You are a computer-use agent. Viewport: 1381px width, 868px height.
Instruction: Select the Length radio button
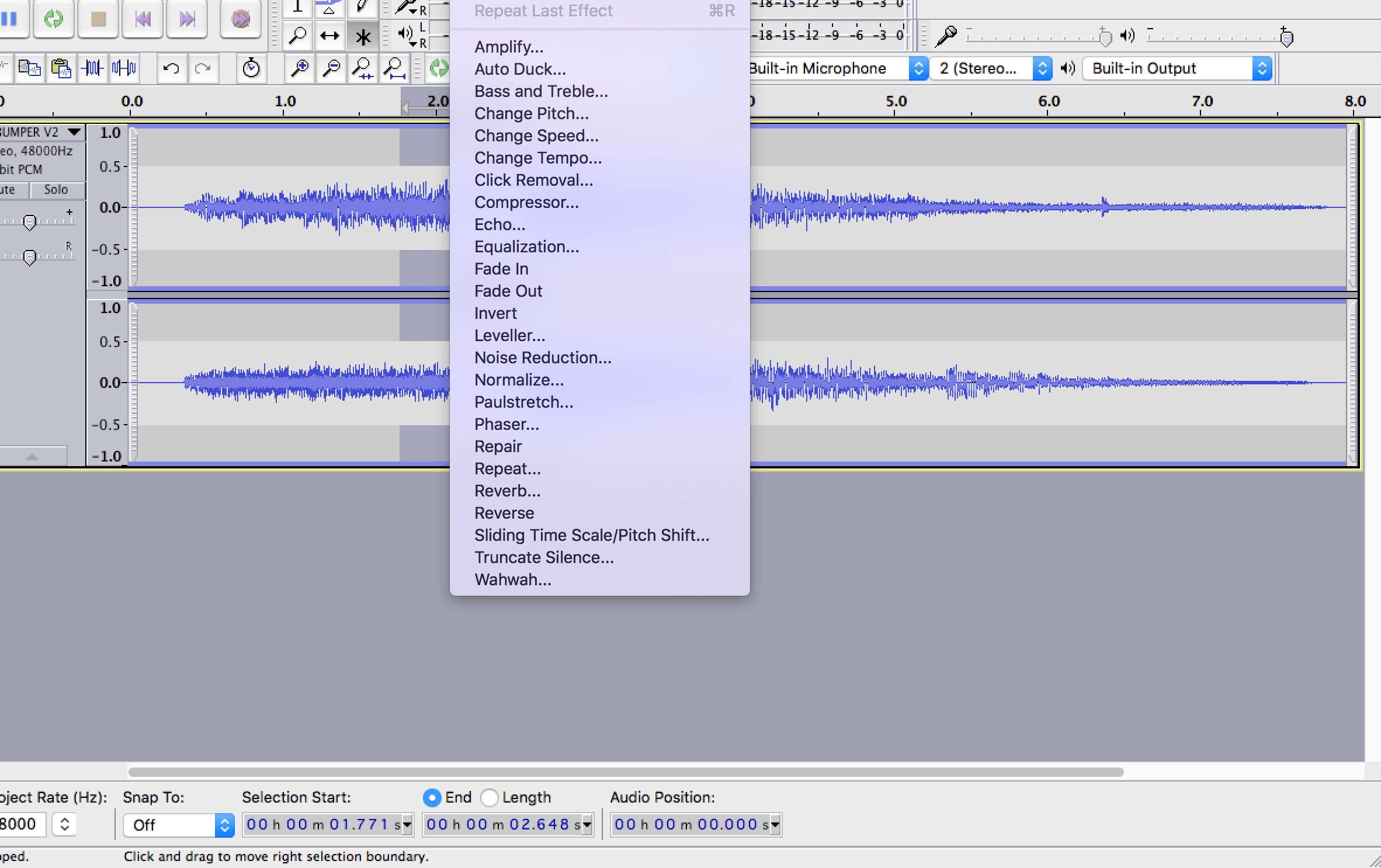point(490,797)
